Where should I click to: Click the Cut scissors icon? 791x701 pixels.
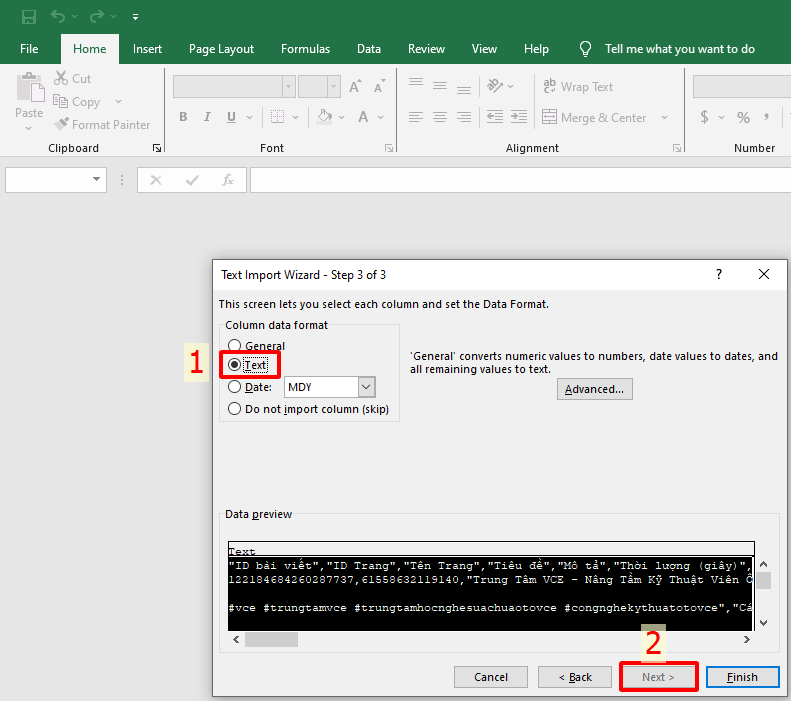click(x=61, y=78)
